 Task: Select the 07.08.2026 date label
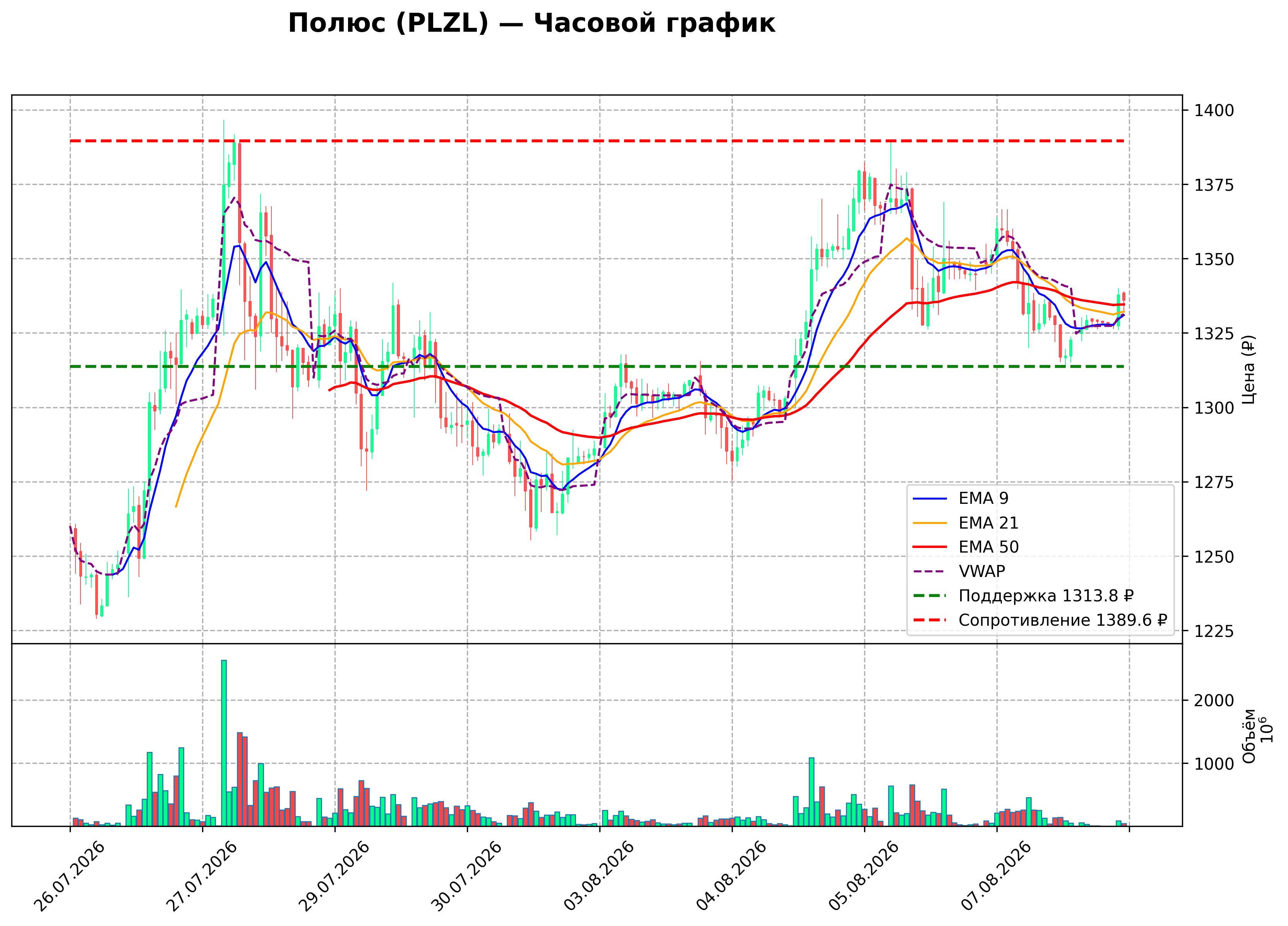(996, 876)
